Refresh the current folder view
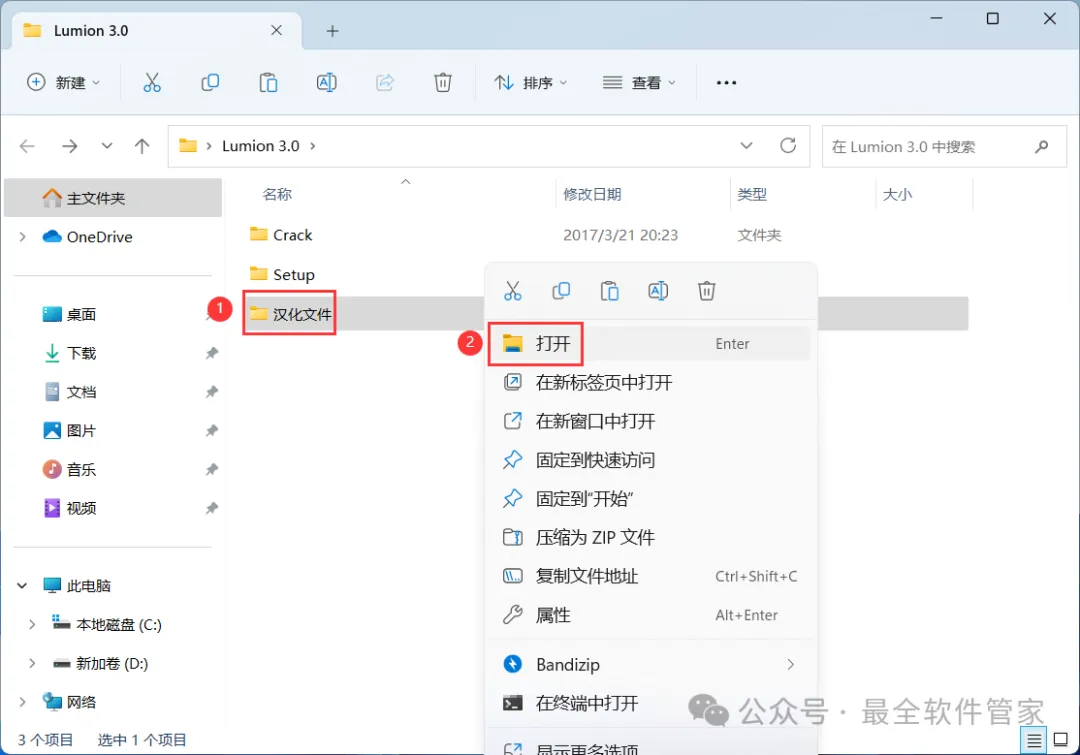1080x755 pixels. point(788,145)
